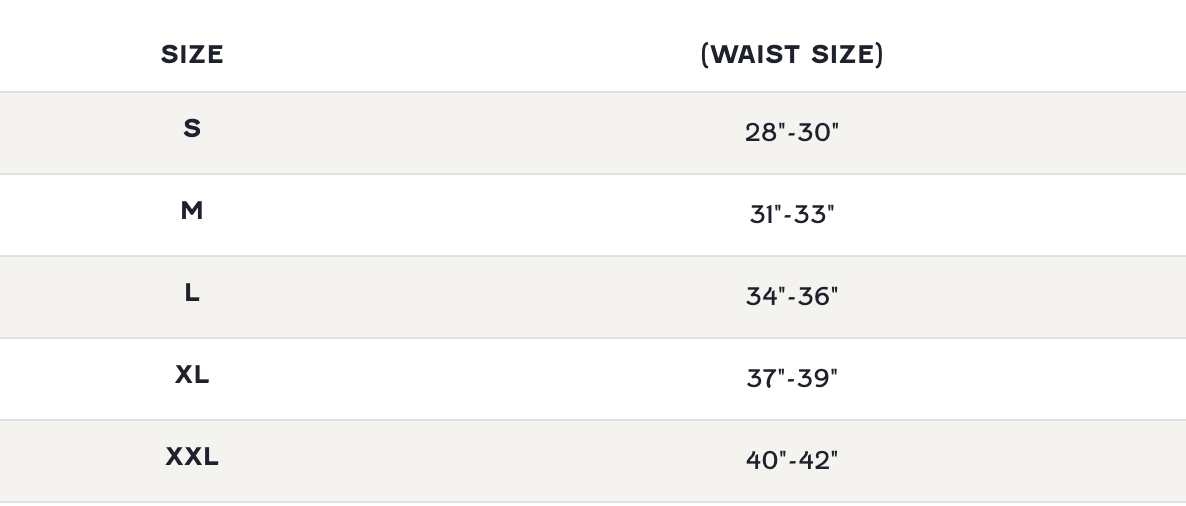1186x506 pixels.
Task: Select the S size label
Action: tap(192, 128)
